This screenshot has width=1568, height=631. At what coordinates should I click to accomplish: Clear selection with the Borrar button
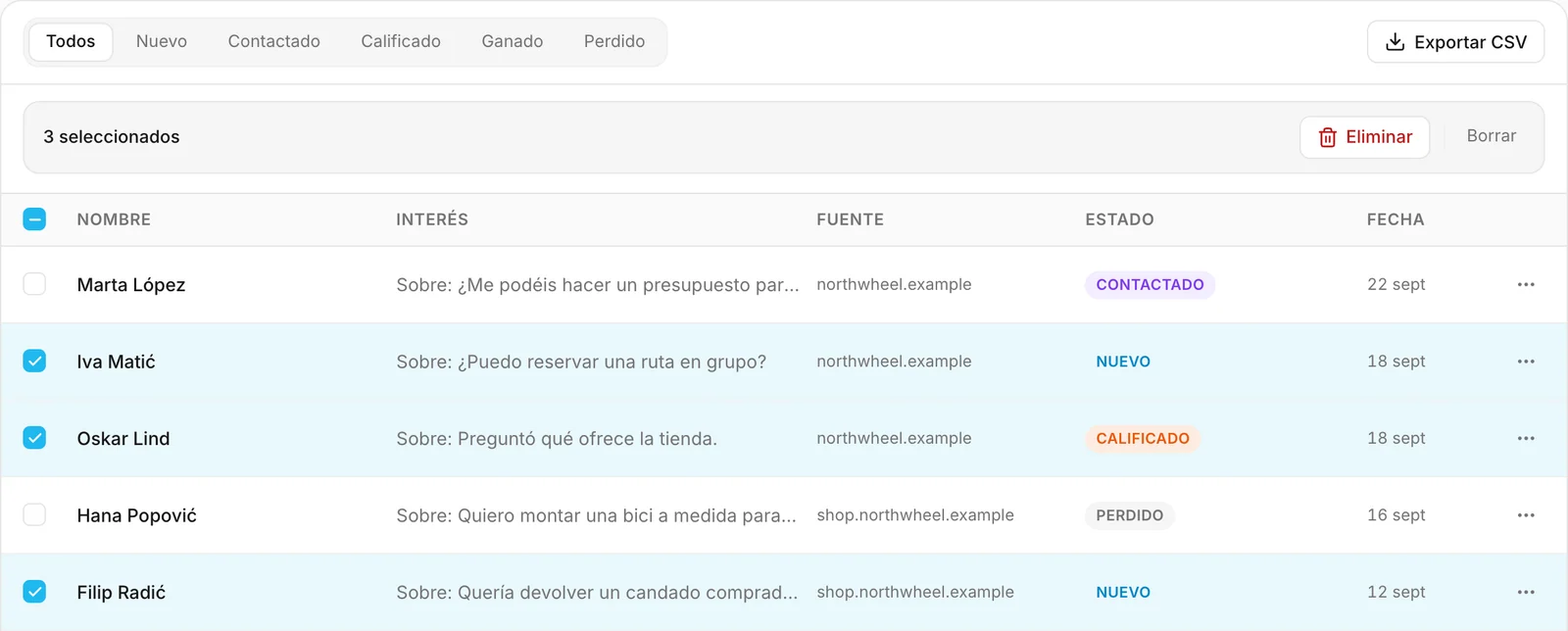[x=1492, y=136]
